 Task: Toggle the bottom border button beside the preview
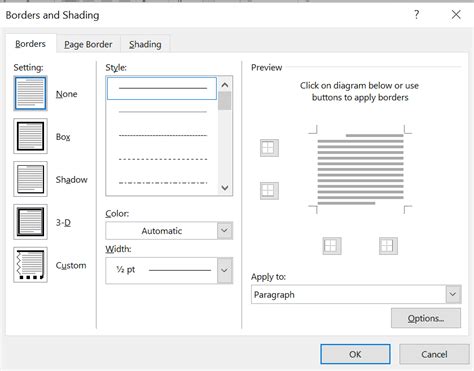[269, 191]
